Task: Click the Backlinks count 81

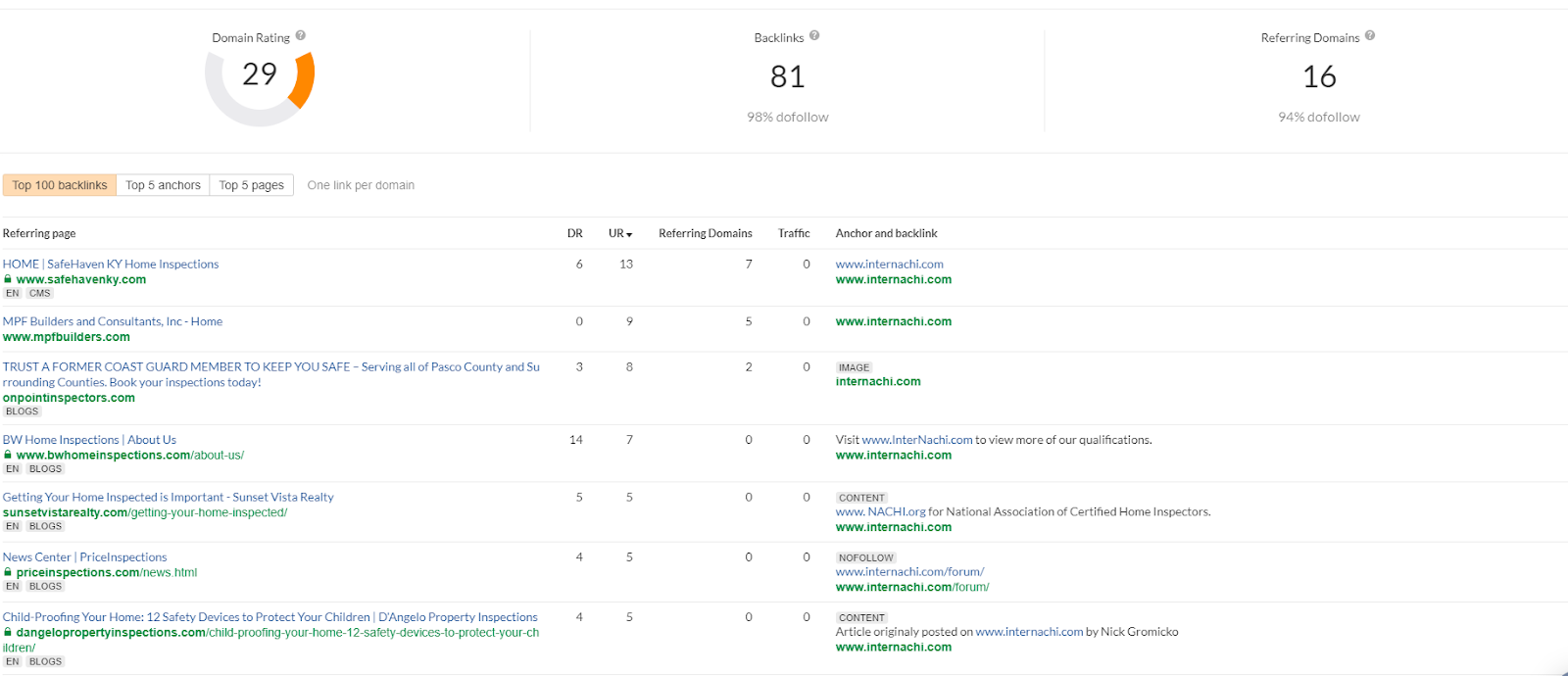Action: tap(787, 76)
